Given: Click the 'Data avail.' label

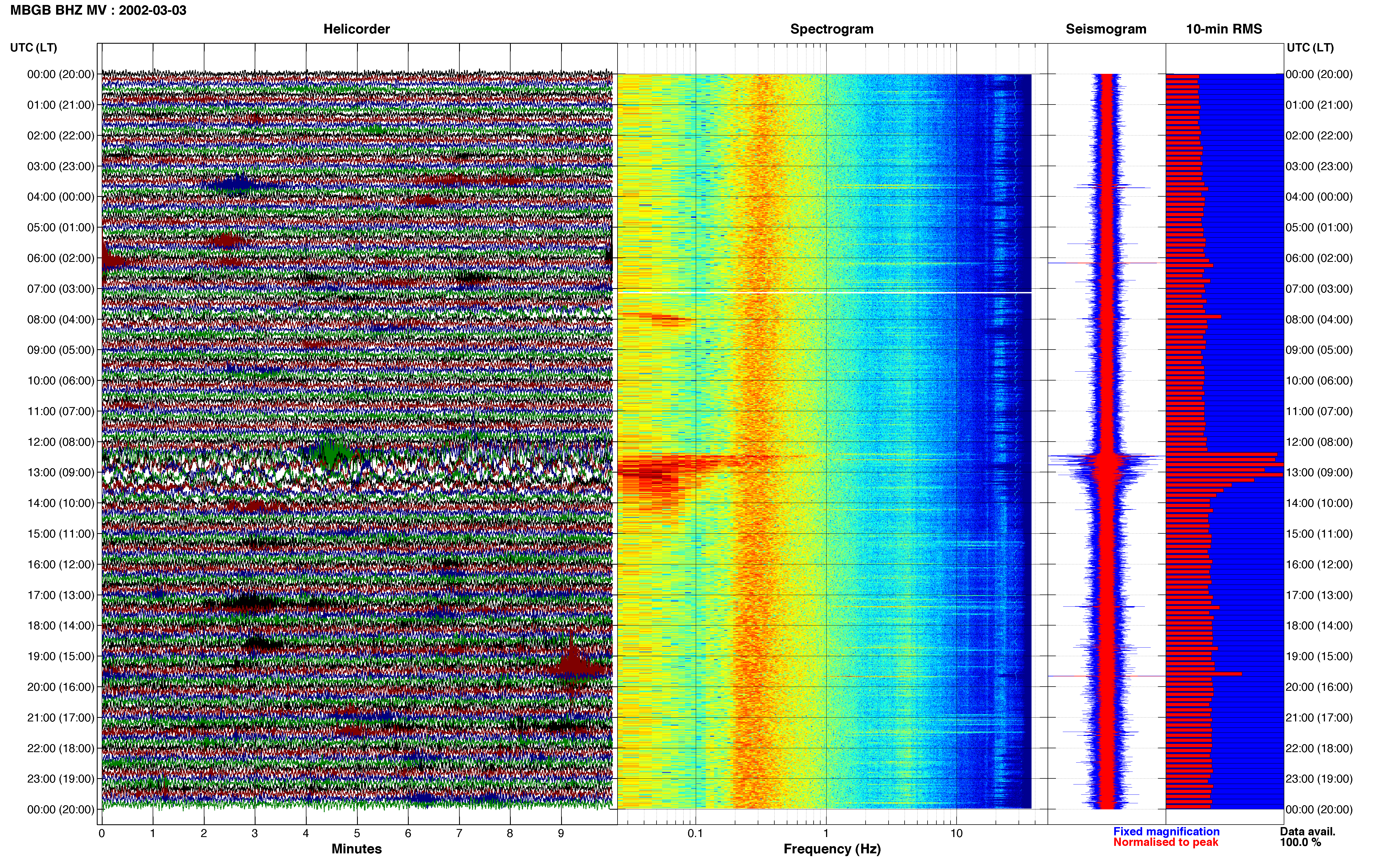Looking at the screenshot, I should tap(1308, 831).
